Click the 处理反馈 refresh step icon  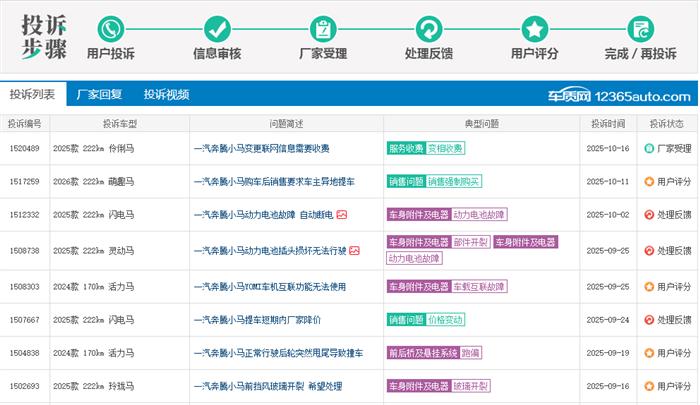pyautogui.click(x=429, y=28)
